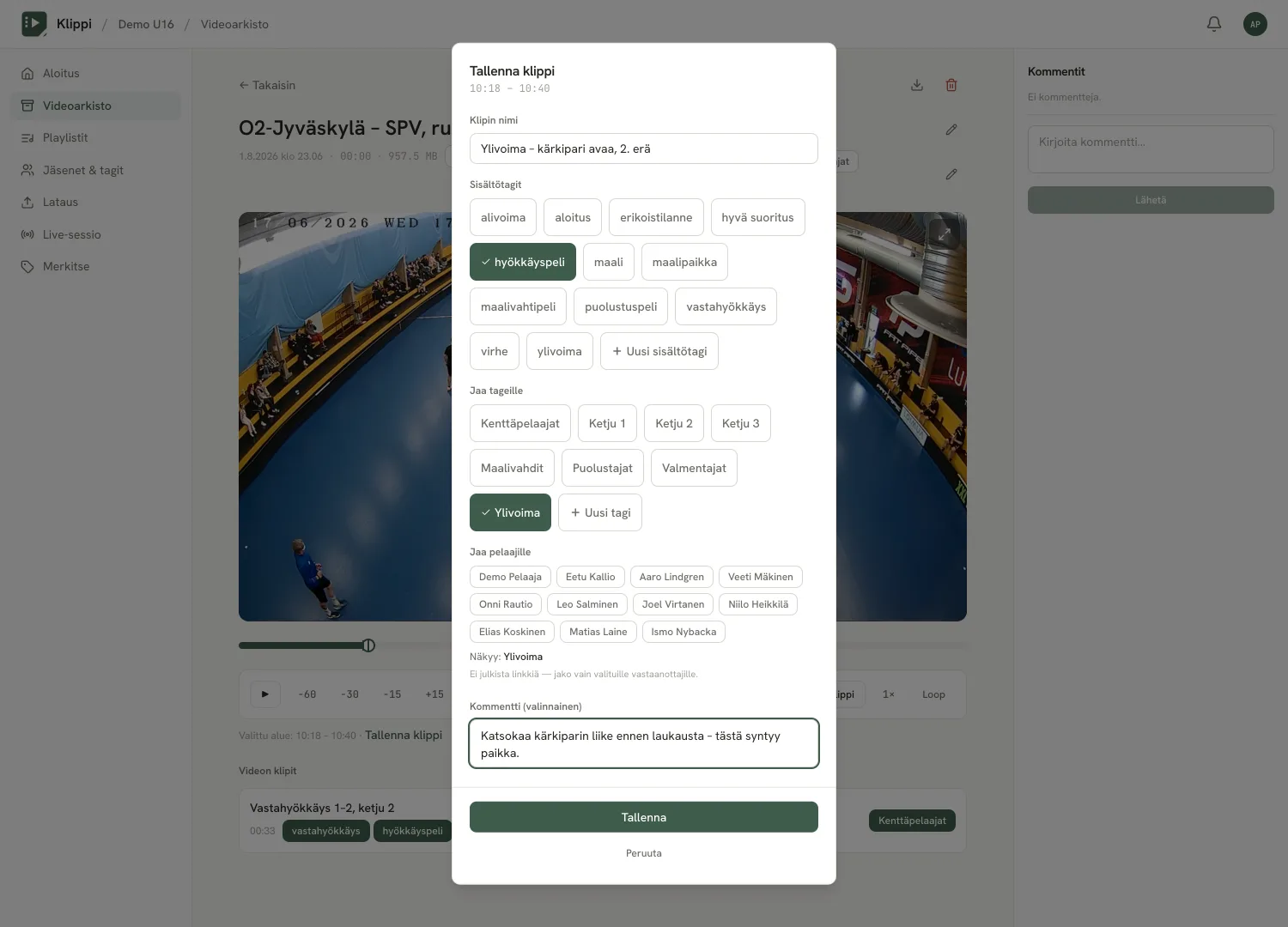Toggle the Loop playback option
This screenshot has height=927, width=1288.
pyautogui.click(x=933, y=694)
